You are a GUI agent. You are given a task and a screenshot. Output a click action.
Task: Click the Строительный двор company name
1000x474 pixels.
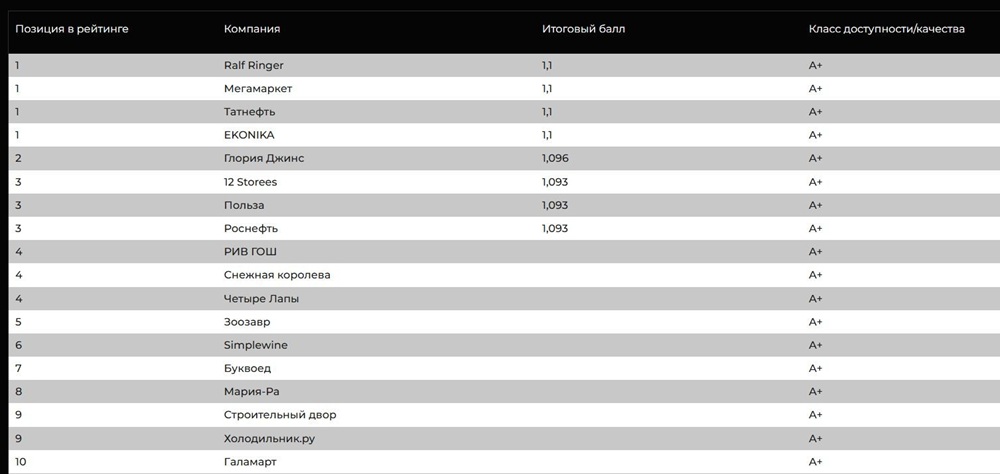click(280, 415)
